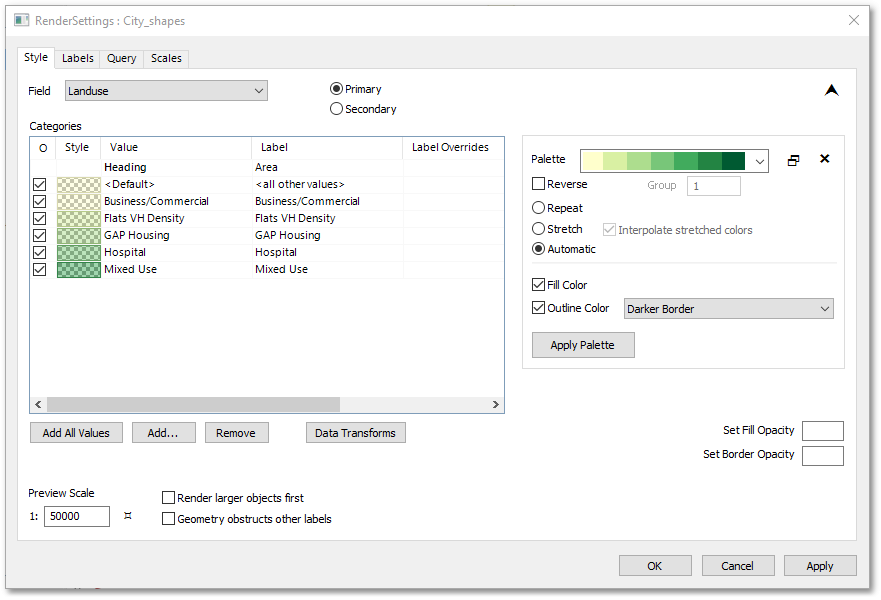The width and height of the screenshot is (881, 600).
Task: Click the Label Overrides column header
Action: coord(453,147)
